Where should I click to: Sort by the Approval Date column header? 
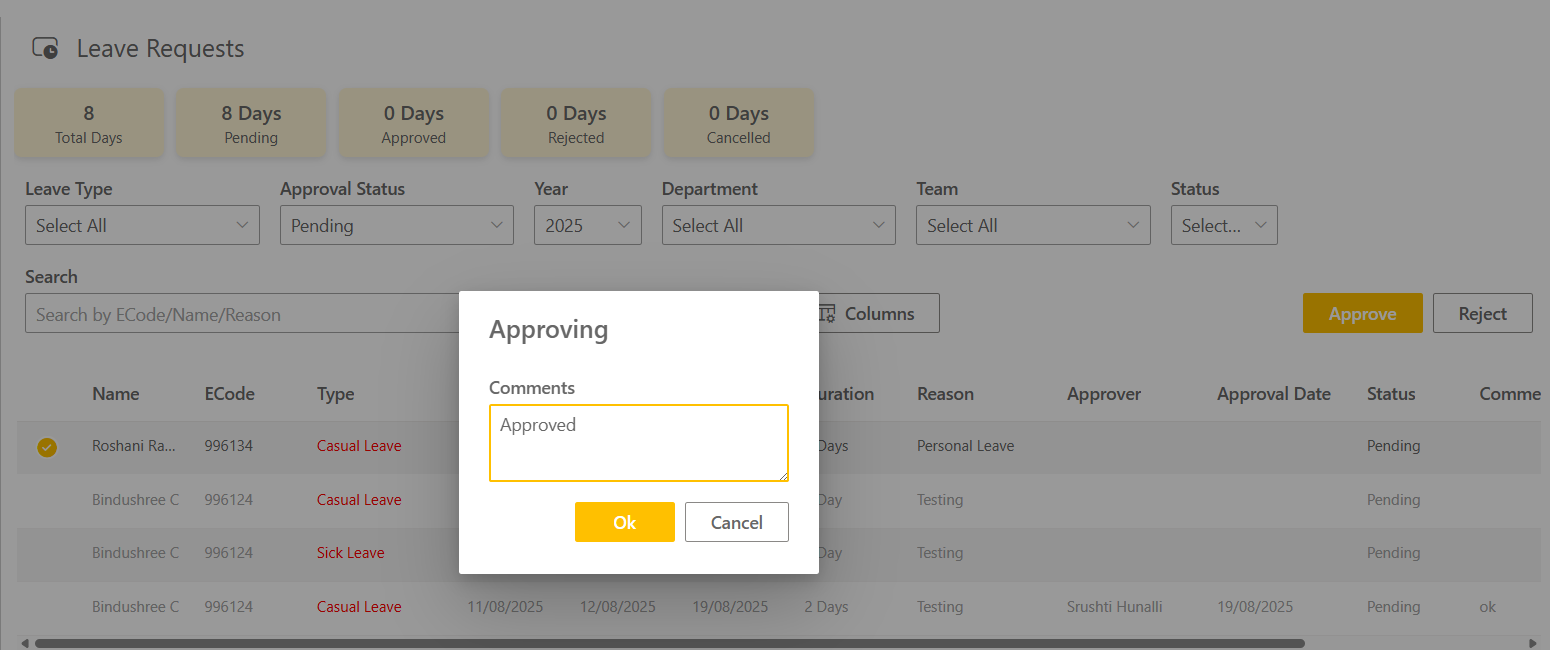[1273, 394]
